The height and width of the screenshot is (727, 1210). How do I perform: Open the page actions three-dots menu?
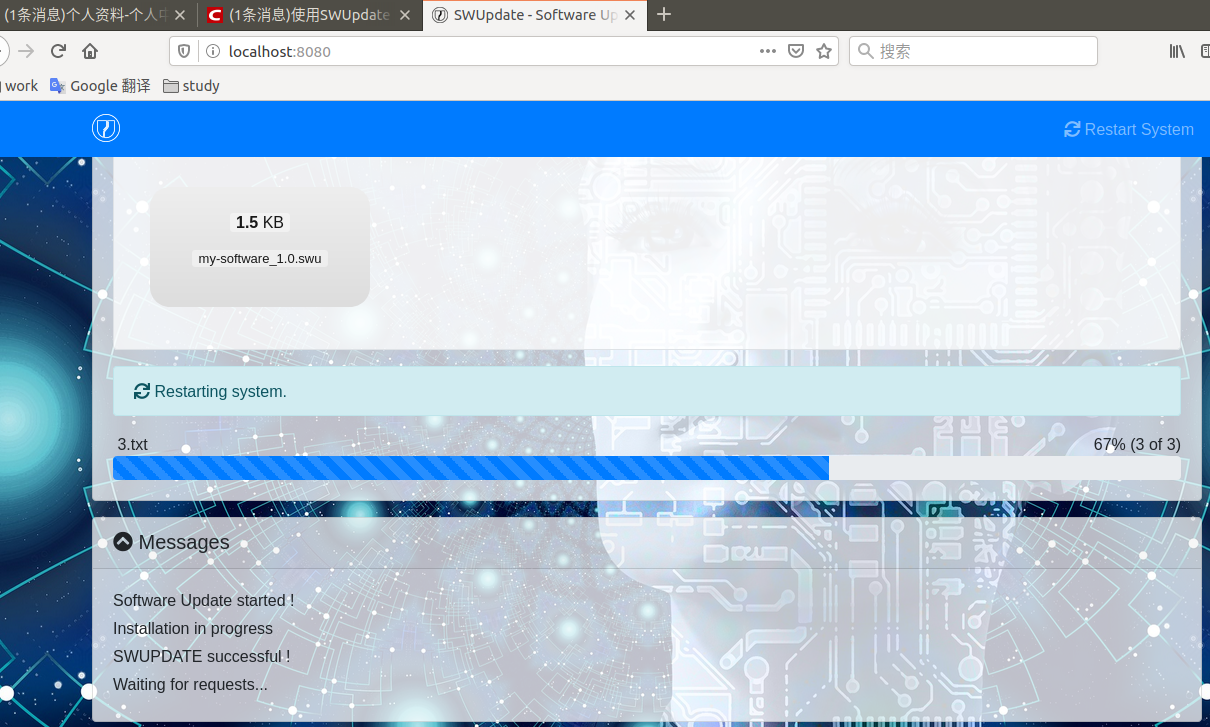tap(768, 51)
